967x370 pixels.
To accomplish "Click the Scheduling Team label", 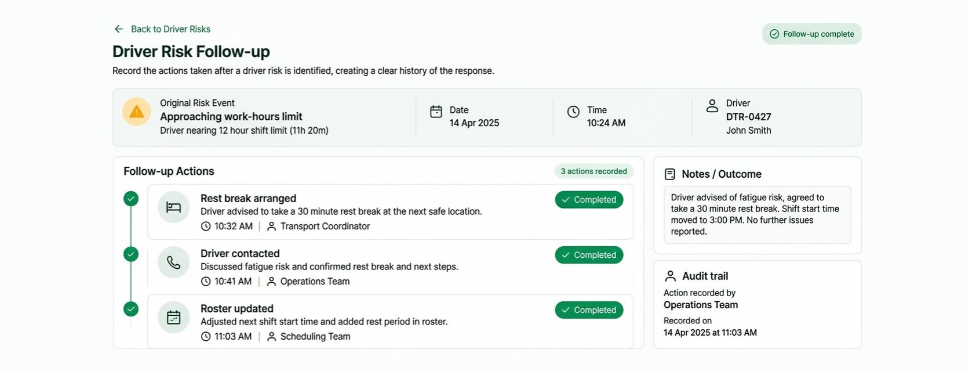I will click(315, 337).
